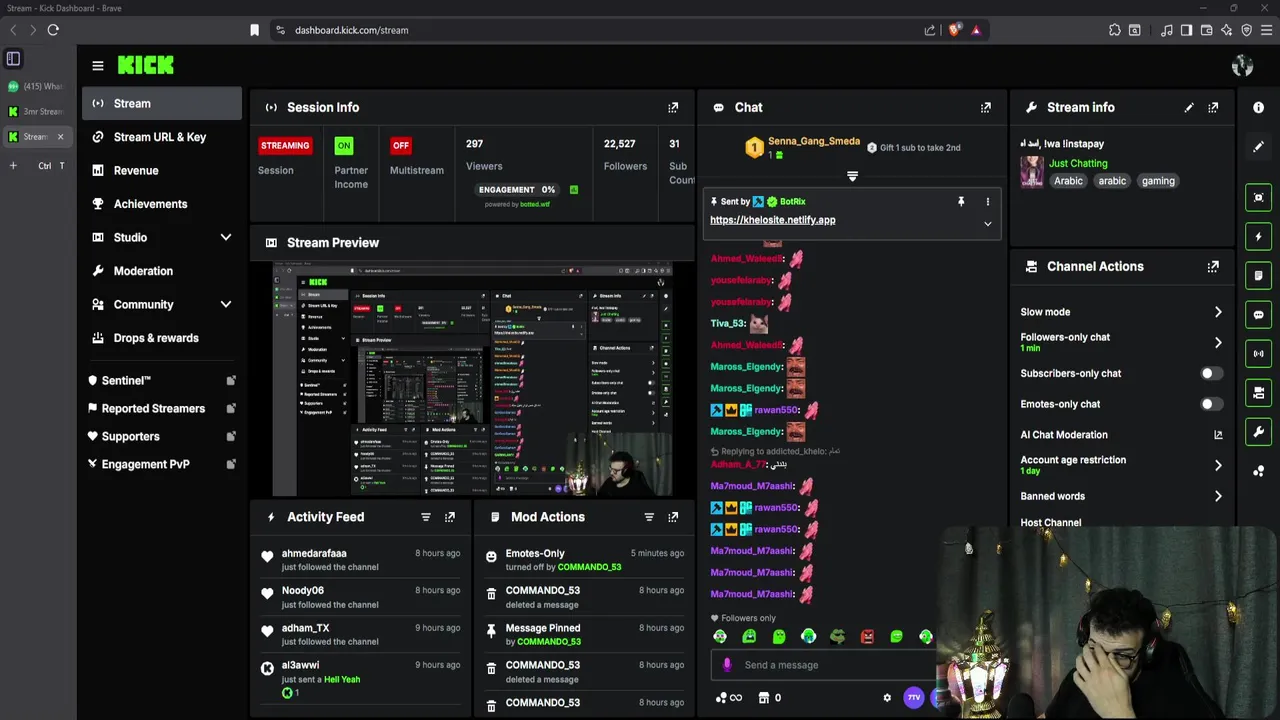Open pinned message three-dot options

[988, 201]
